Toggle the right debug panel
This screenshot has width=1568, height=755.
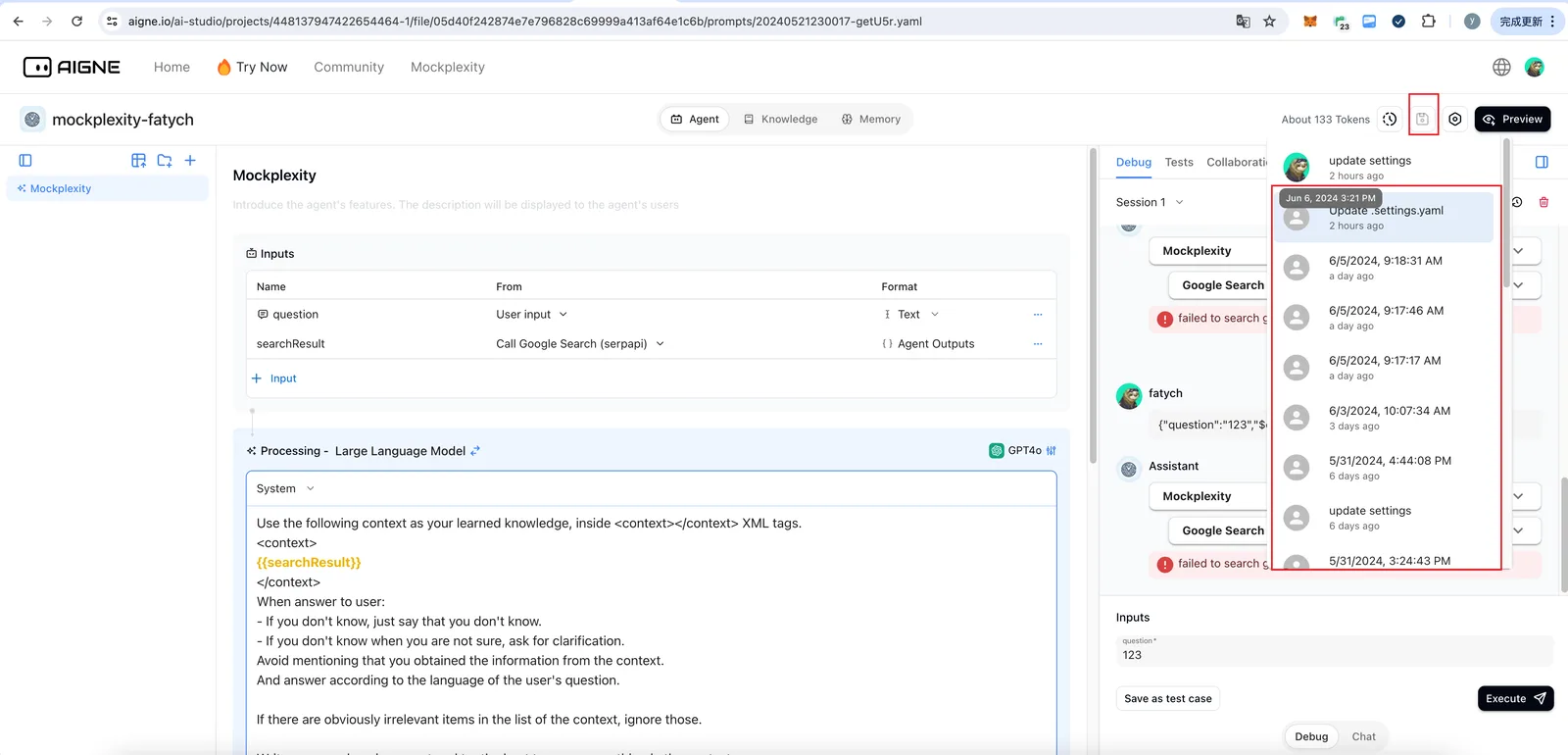coord(1542,162)
